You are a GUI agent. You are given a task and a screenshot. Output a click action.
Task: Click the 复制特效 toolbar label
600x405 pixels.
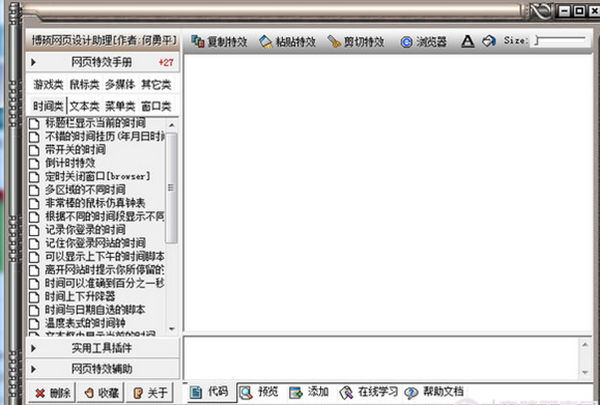coord(227,42)
